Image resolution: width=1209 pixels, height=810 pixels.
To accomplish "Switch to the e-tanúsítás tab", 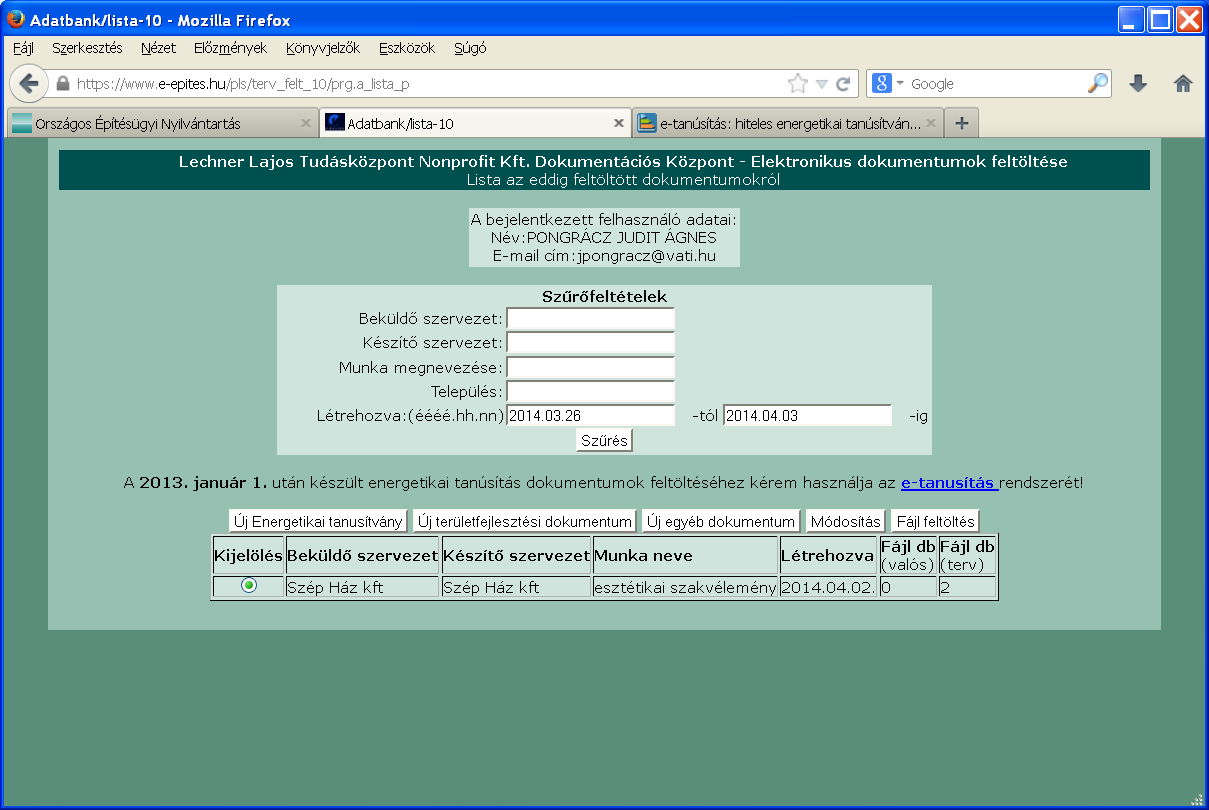I will coord(787,123).
